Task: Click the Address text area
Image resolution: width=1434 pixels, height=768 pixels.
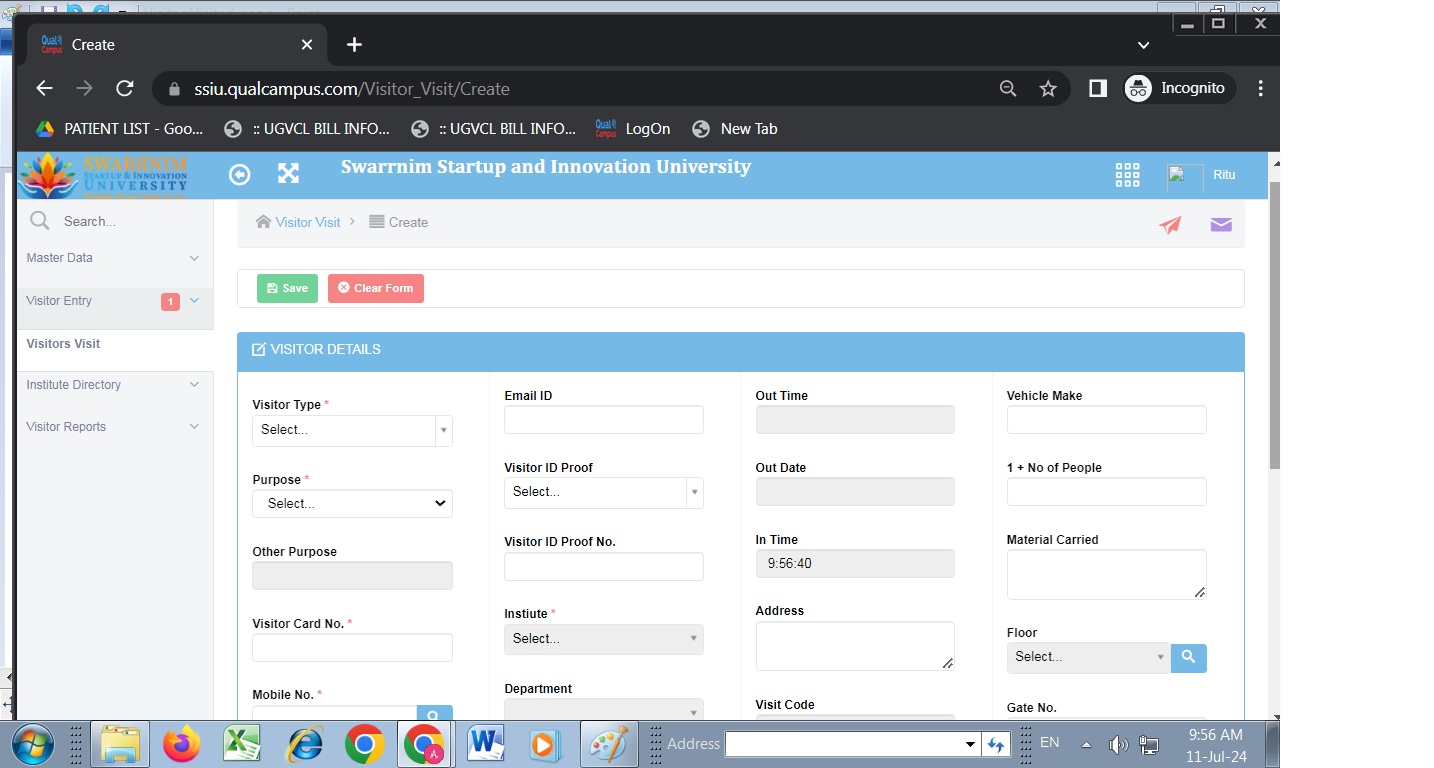Action: point(855,646)
